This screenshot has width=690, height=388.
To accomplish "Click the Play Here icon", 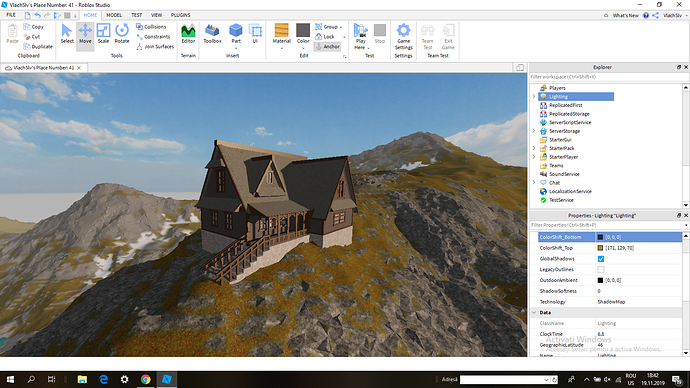I will click(x=360, y=30).
